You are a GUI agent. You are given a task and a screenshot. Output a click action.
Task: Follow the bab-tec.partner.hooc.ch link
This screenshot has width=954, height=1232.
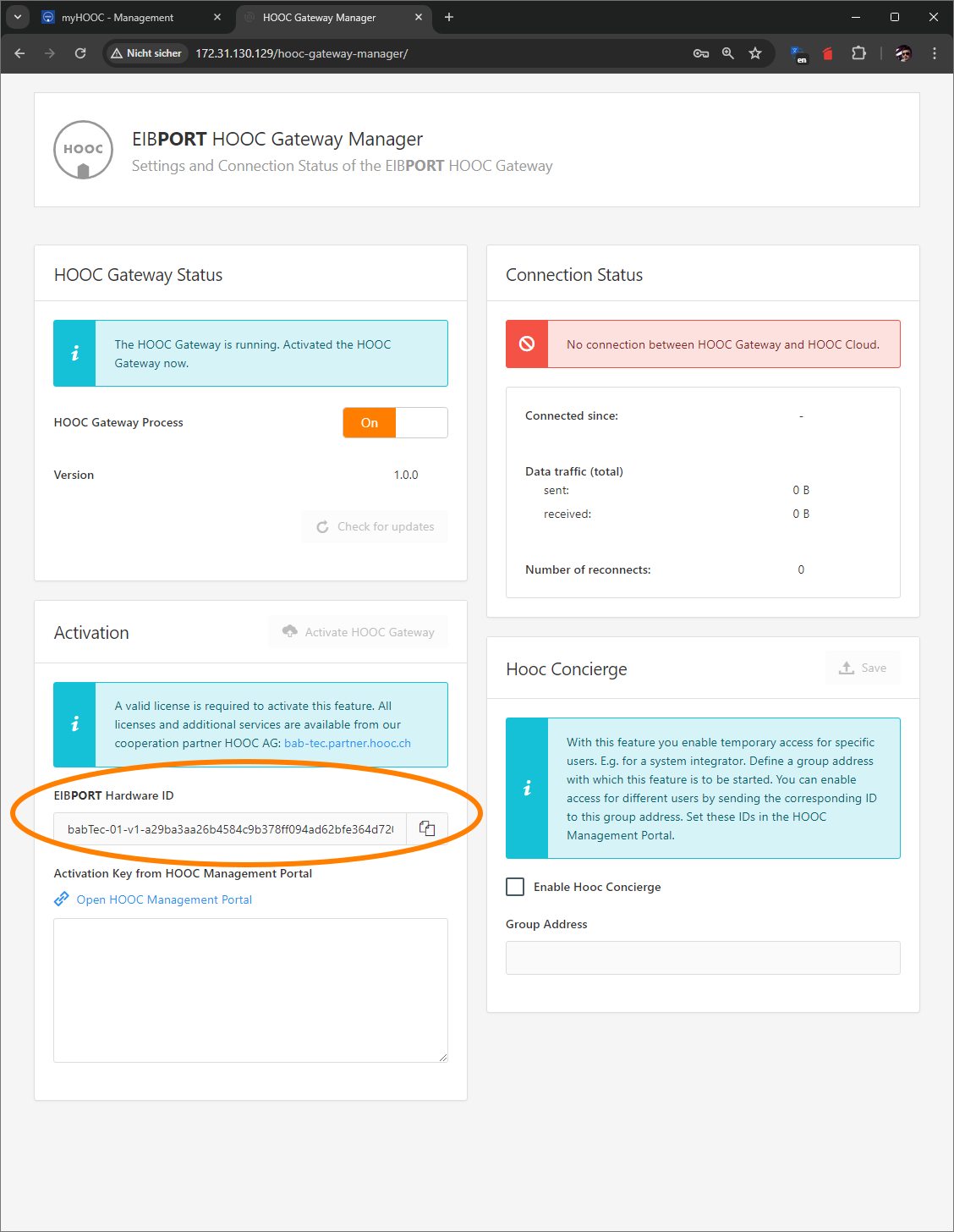pos(347,743)
